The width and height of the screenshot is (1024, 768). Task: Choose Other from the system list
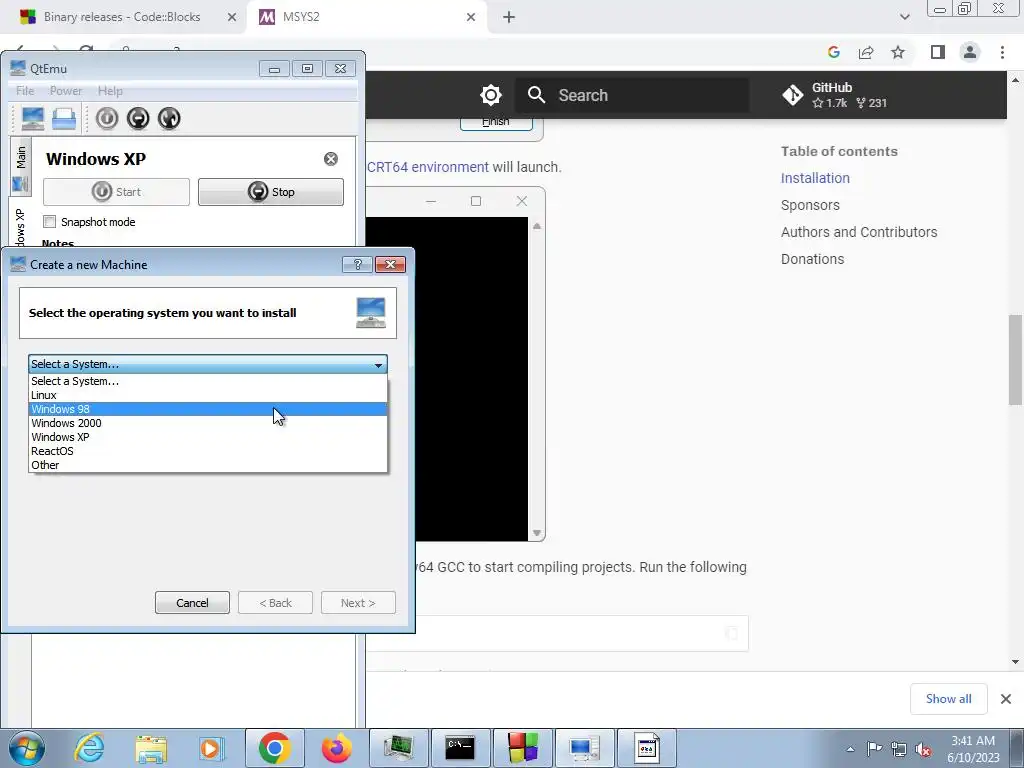coord(208,465)
